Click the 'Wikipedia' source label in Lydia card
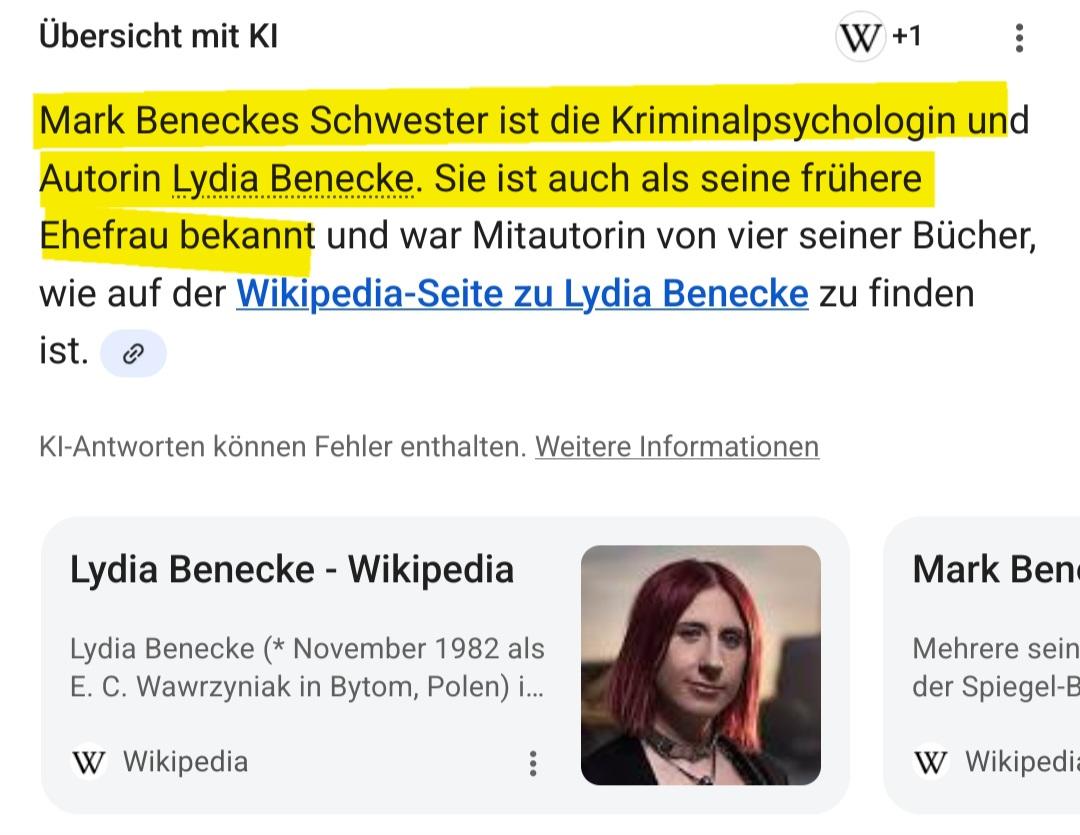1080x835 pixels. click(x=185, y=762)
